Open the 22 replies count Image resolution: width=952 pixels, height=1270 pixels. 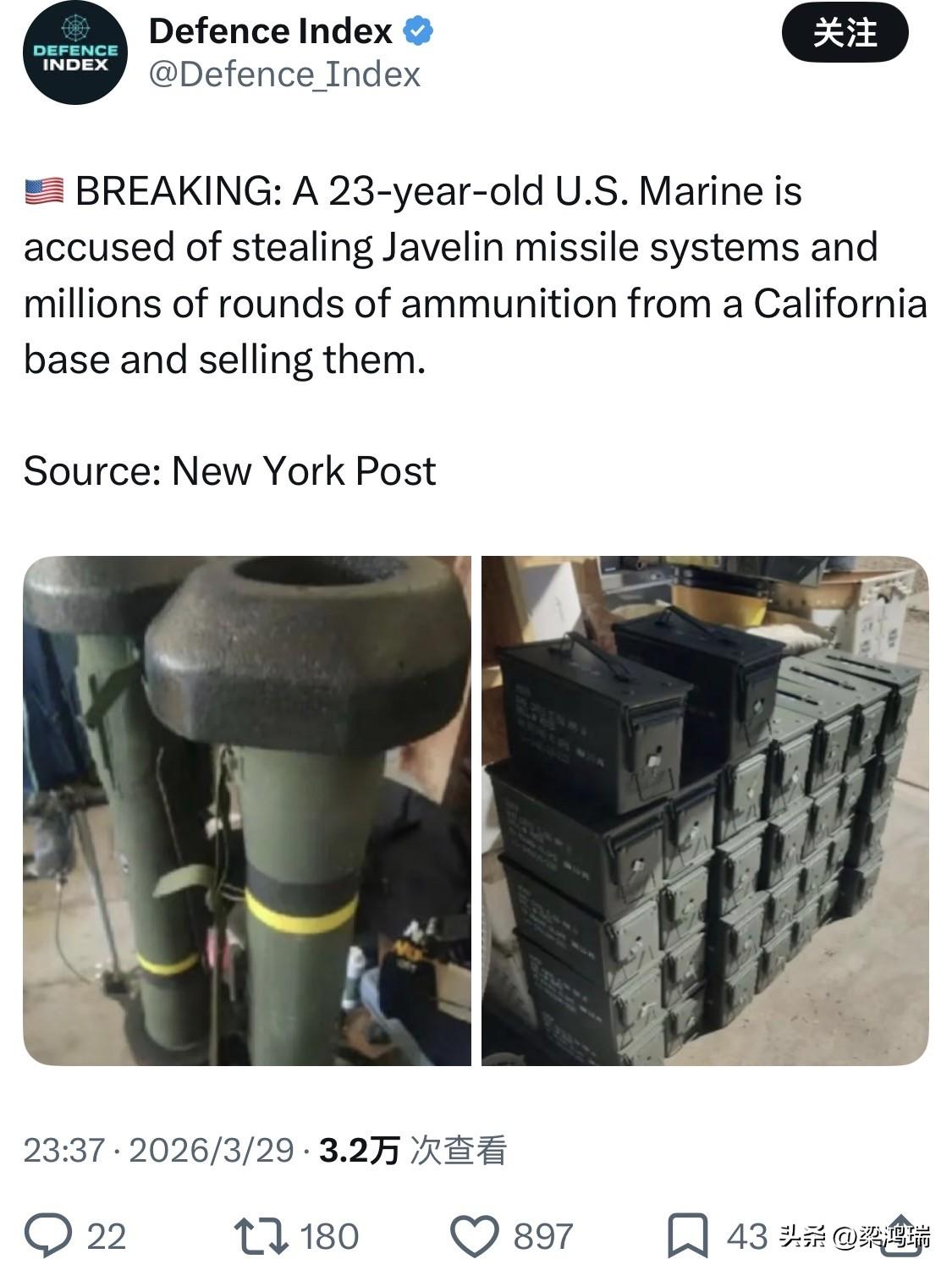point(106,1236)
